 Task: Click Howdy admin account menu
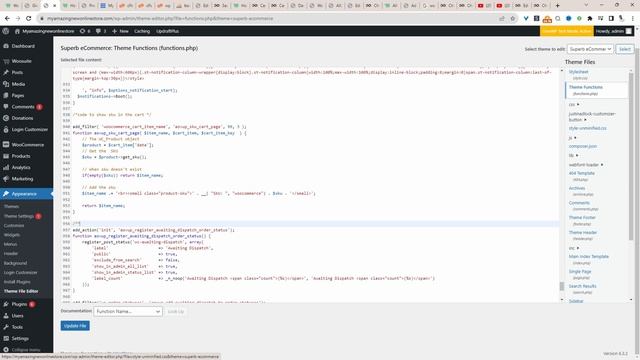click(613, 31)
